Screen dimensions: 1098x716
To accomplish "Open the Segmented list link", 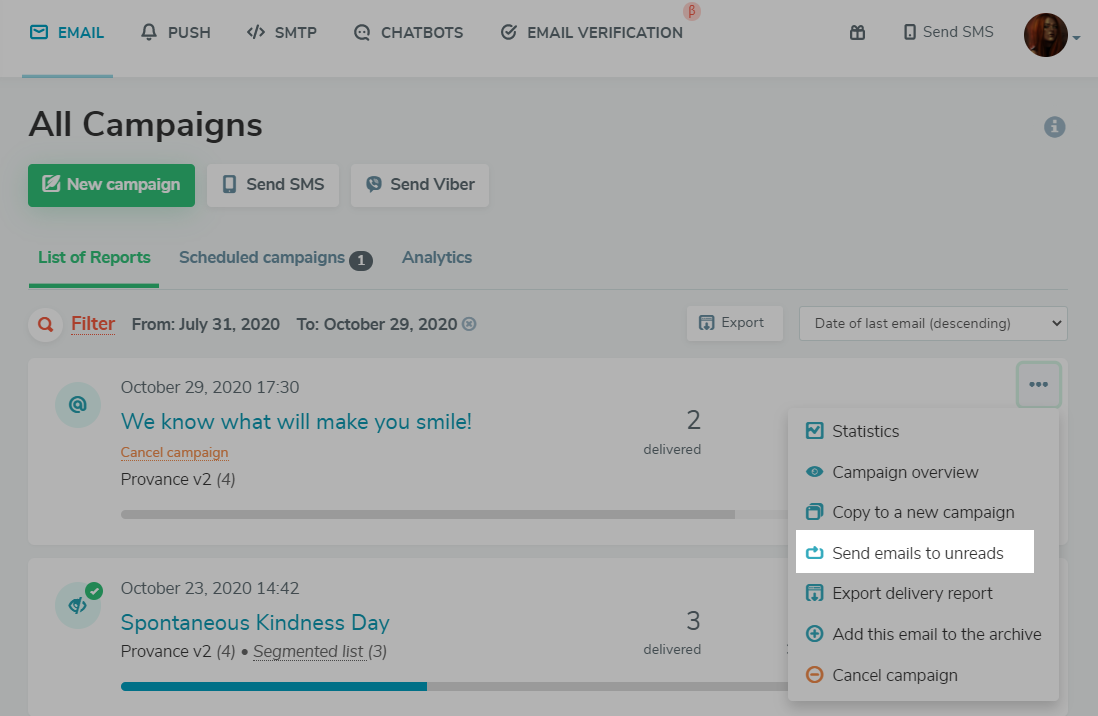I will 308,652.
